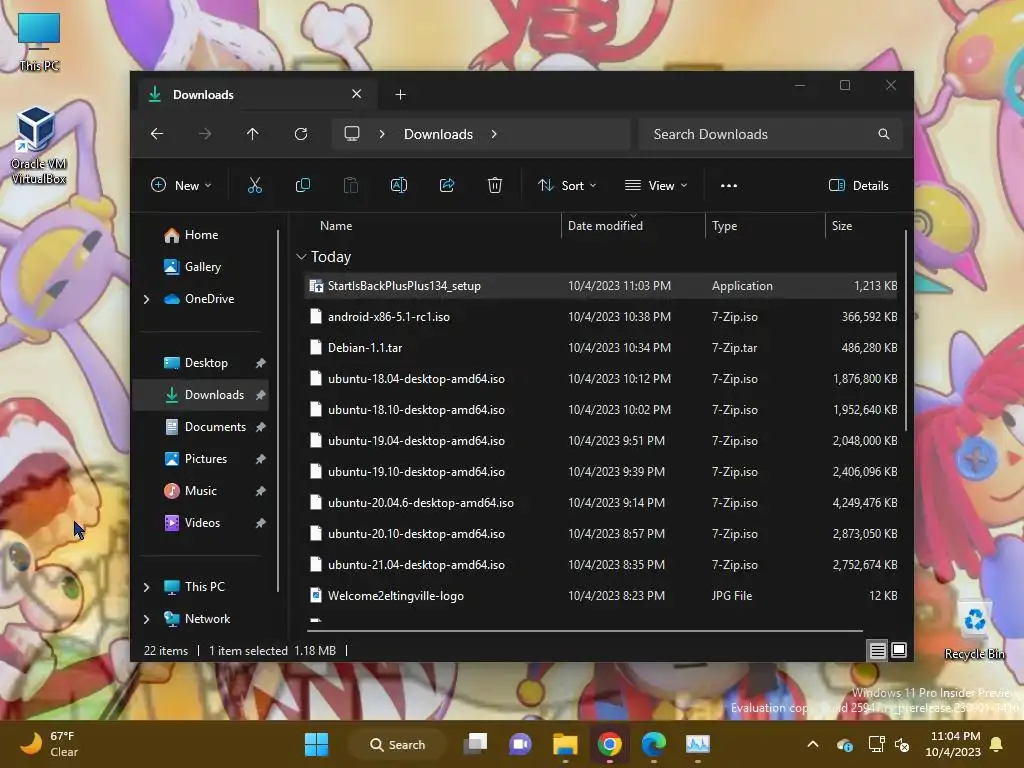This screenshot has width=1024, height=768.
Task: Open the View layout dropdown
Action: [656, 185]
